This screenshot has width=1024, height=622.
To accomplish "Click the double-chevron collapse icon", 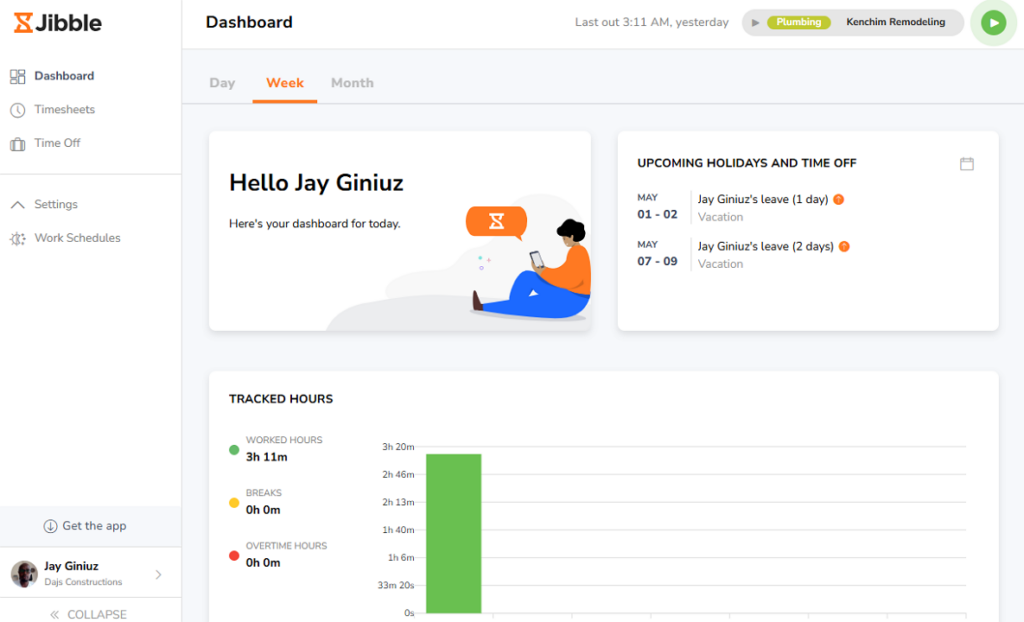I will [x=54, y=614].
